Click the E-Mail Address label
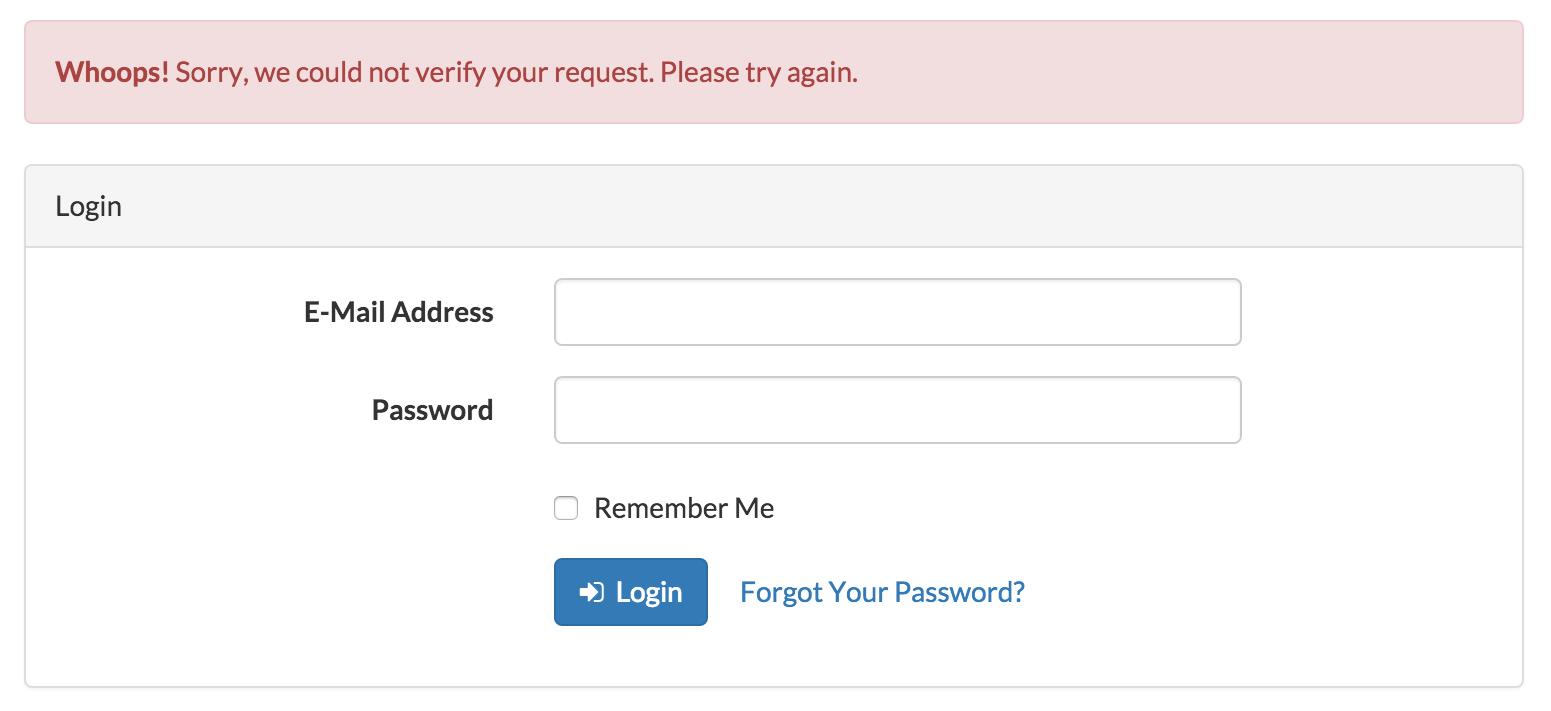1551x711 pixels. (x=399, y=312)
